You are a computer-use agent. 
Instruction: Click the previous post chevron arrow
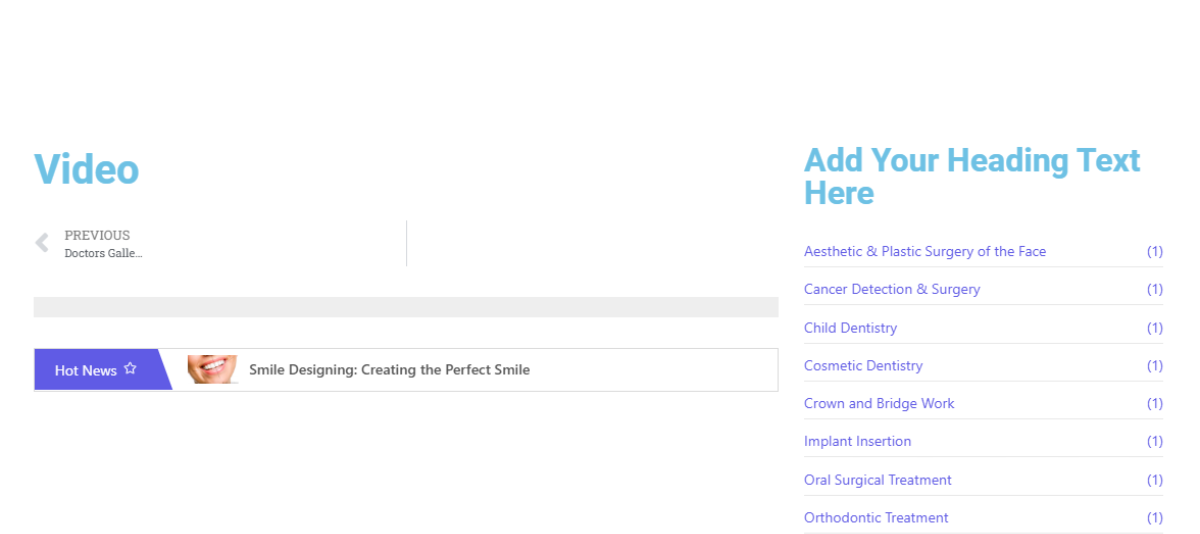(42, 243)
